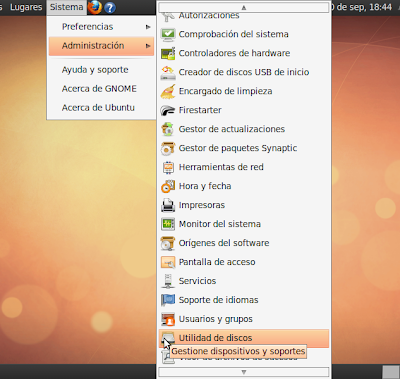Image resolution: width=400 pixels, height=379 pixels.
Task: Launch Firefox from the top panel icon
Action: pos(95,7)
